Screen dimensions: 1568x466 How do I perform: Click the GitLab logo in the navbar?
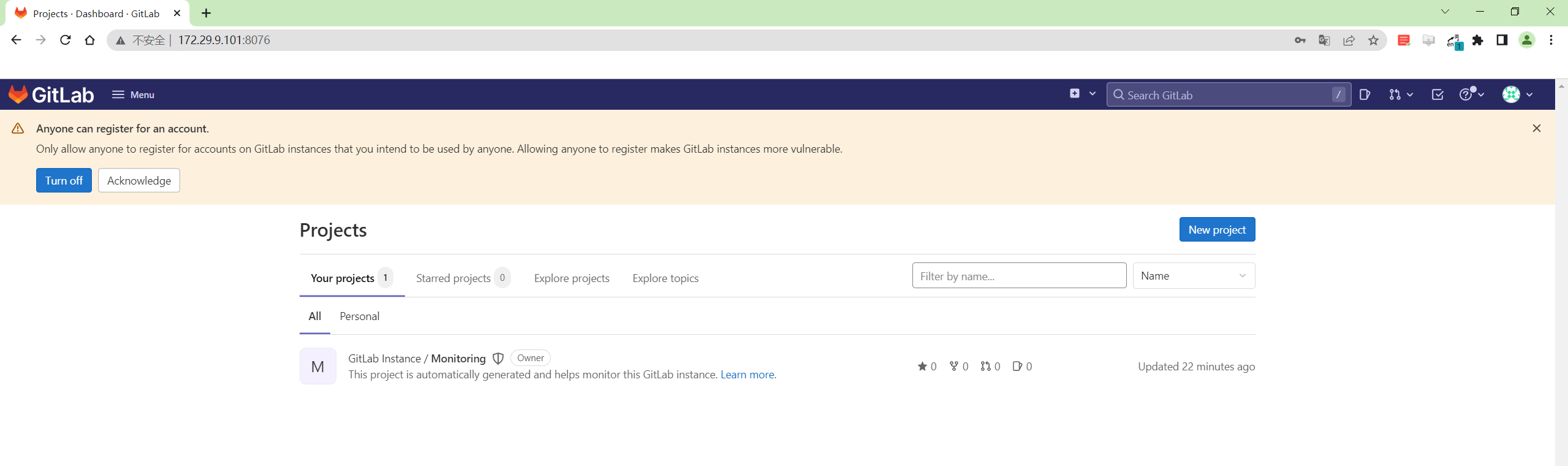point(51,94)
